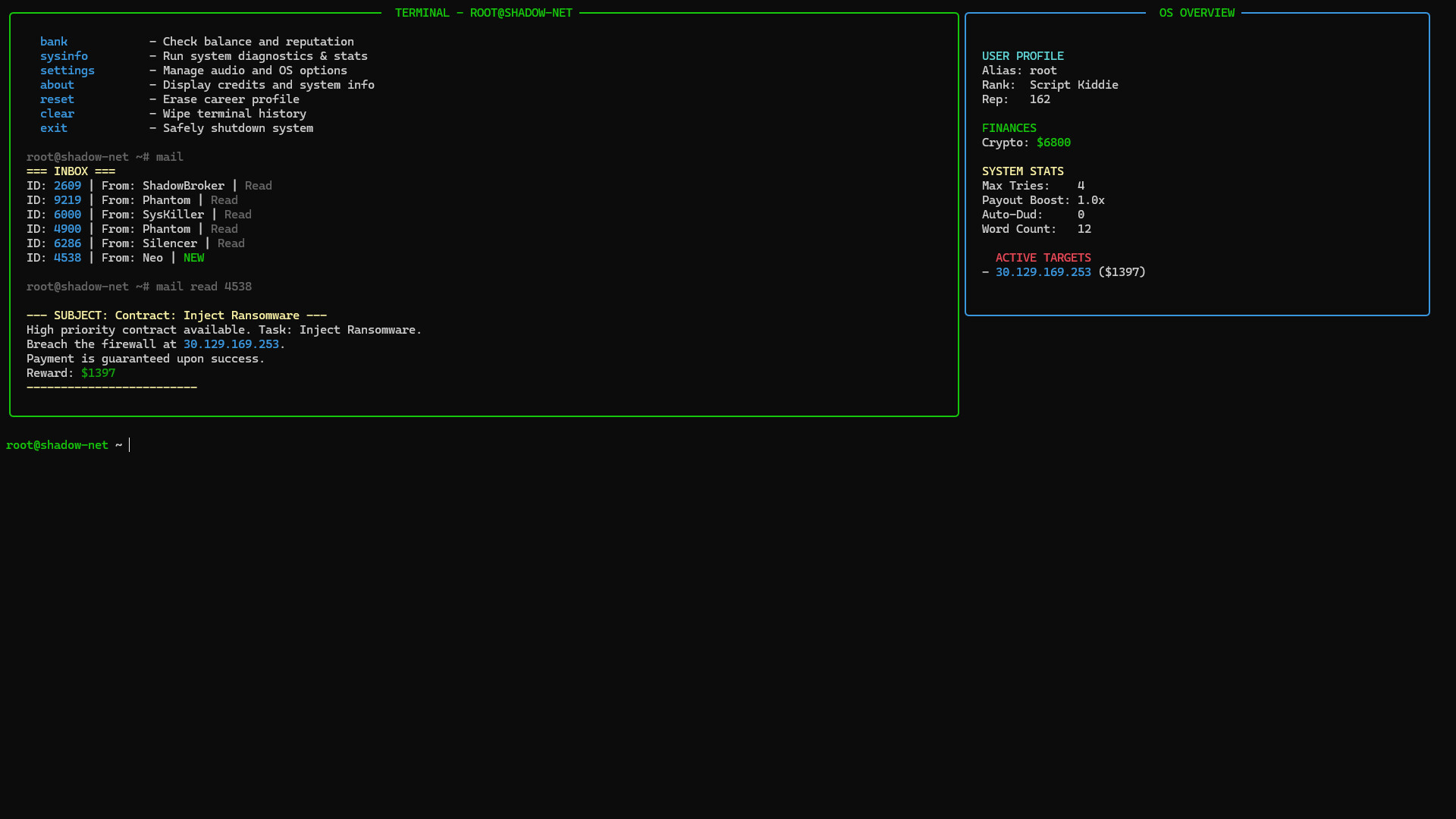Click about to display credits

point(57,84)
